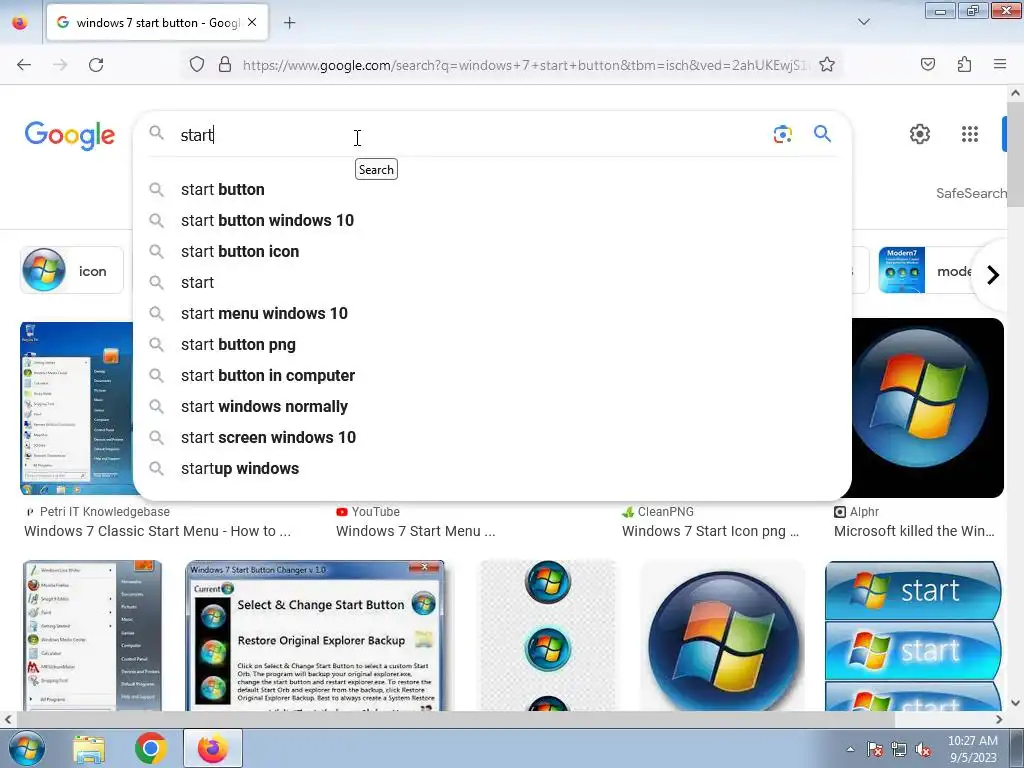Image resolution: width=1024 pixels, height=768 pixels.
Task: Open the volume speaker tray icon
Action: tap(923, 749)
